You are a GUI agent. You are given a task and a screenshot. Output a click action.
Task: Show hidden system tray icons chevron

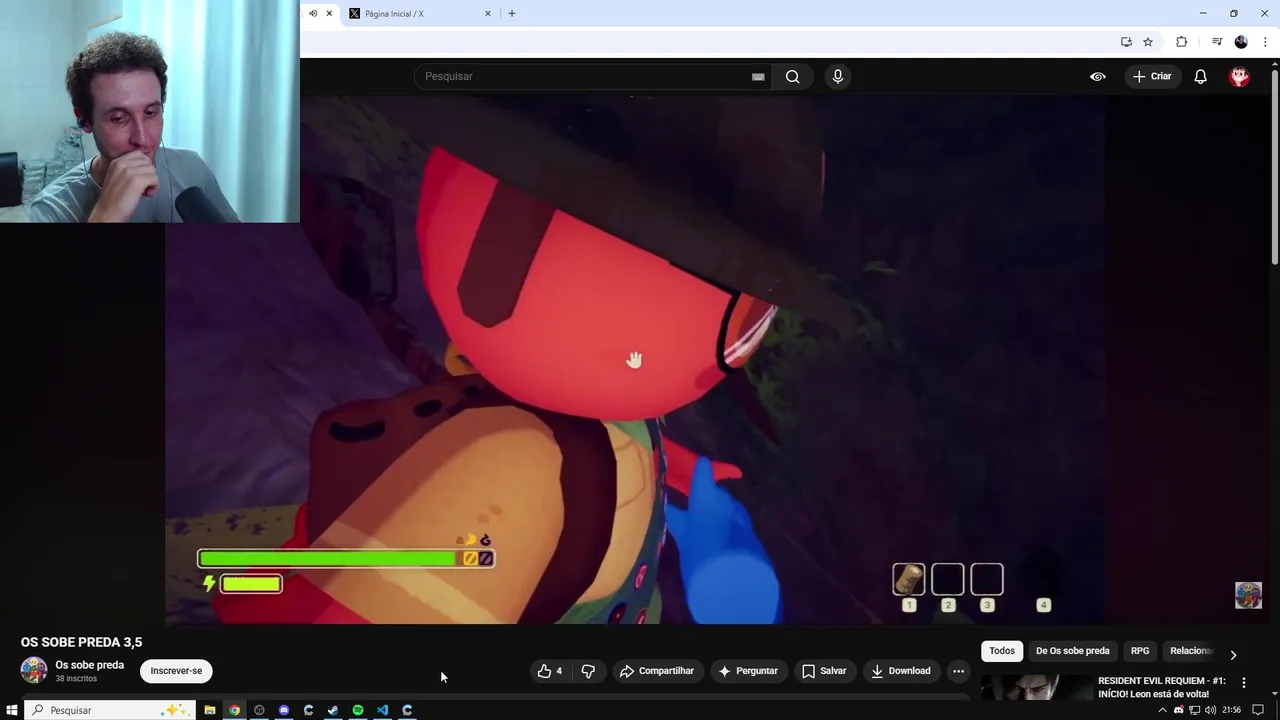1162,710
